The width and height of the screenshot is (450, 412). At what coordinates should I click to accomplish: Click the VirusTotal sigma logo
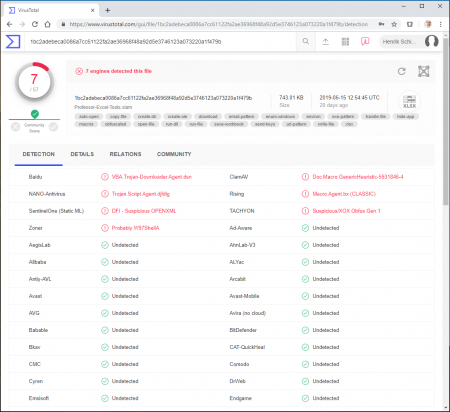13,42
